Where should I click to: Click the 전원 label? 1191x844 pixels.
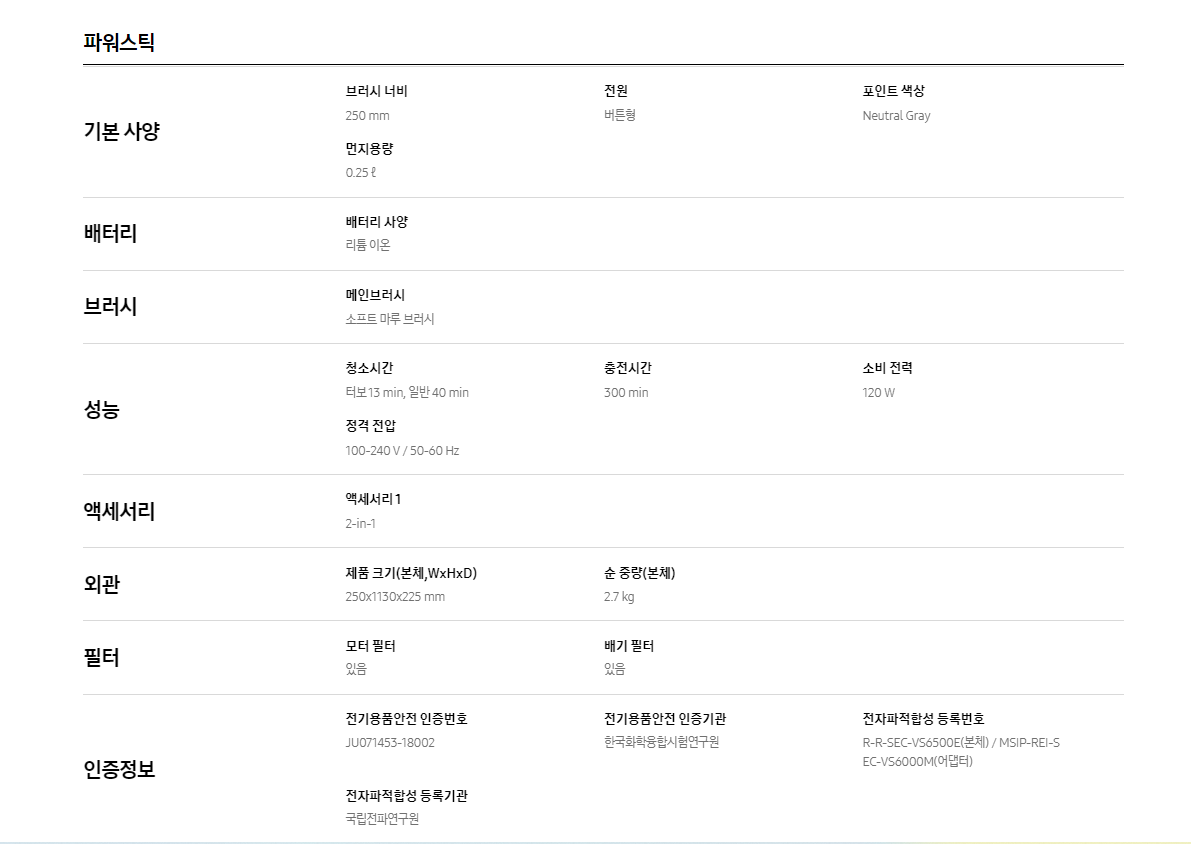pos(616,91)
